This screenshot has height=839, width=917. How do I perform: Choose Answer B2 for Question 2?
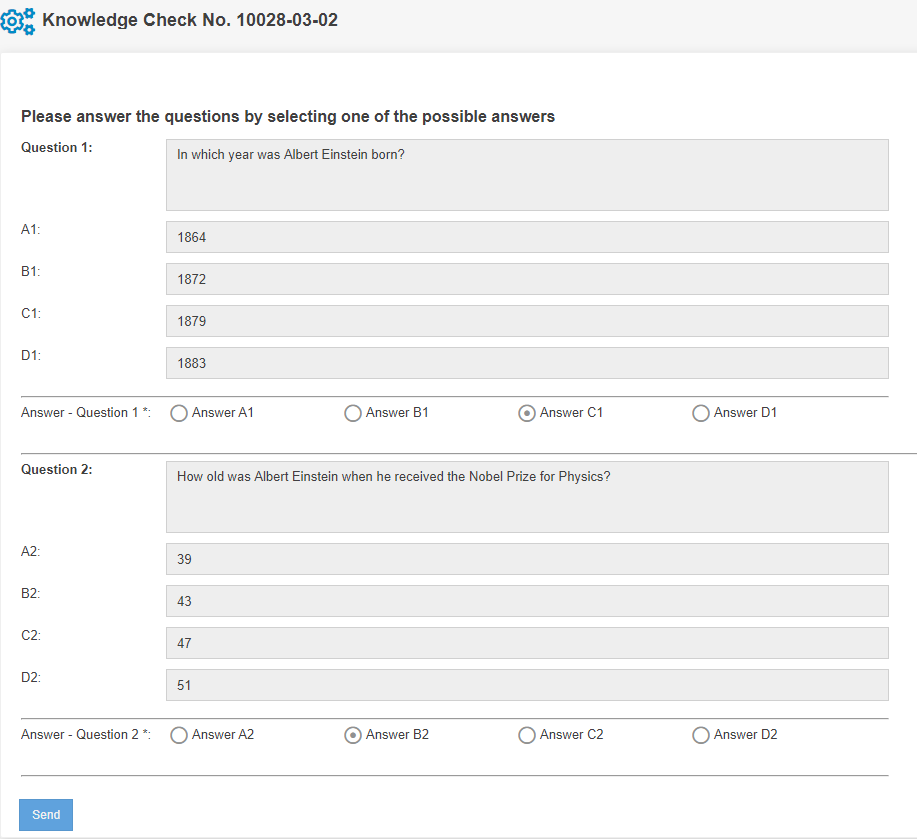(x=353, y=735)
